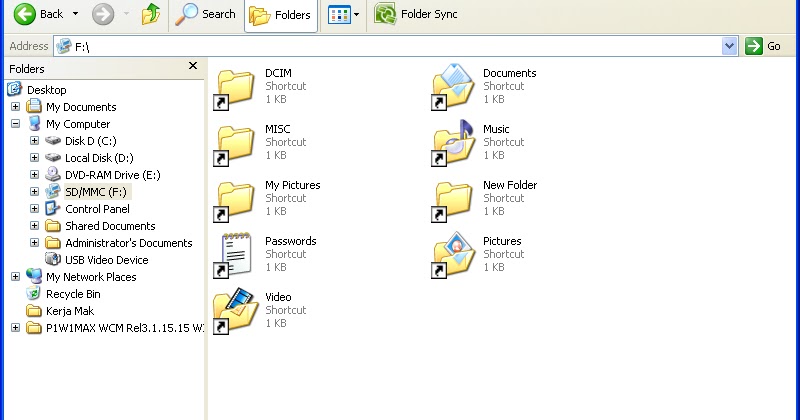Expand My Network Places node

click(x=15, y=277)
